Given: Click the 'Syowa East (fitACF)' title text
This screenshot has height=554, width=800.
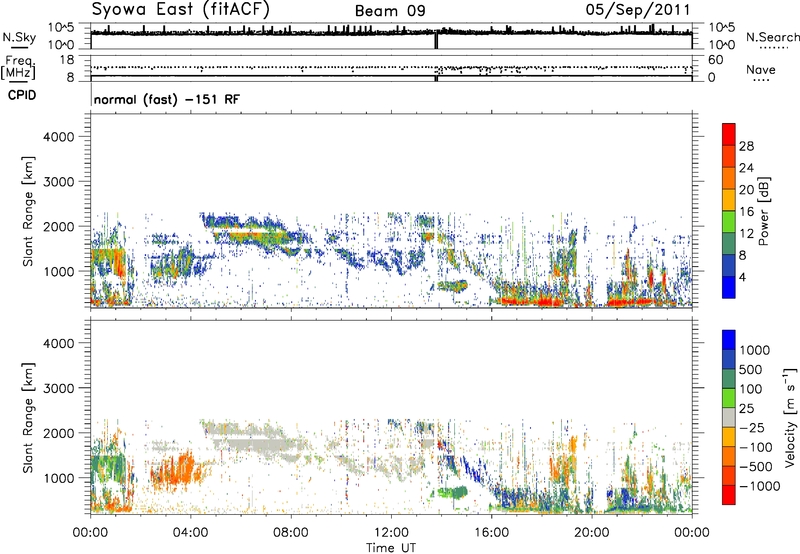Looking at the screenshot, I should point(181,10).
